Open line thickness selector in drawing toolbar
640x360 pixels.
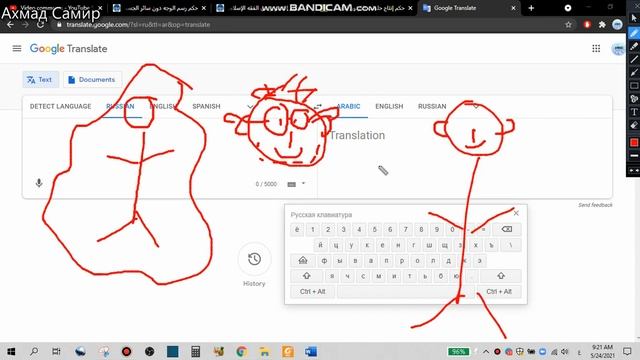coord(633,156)
